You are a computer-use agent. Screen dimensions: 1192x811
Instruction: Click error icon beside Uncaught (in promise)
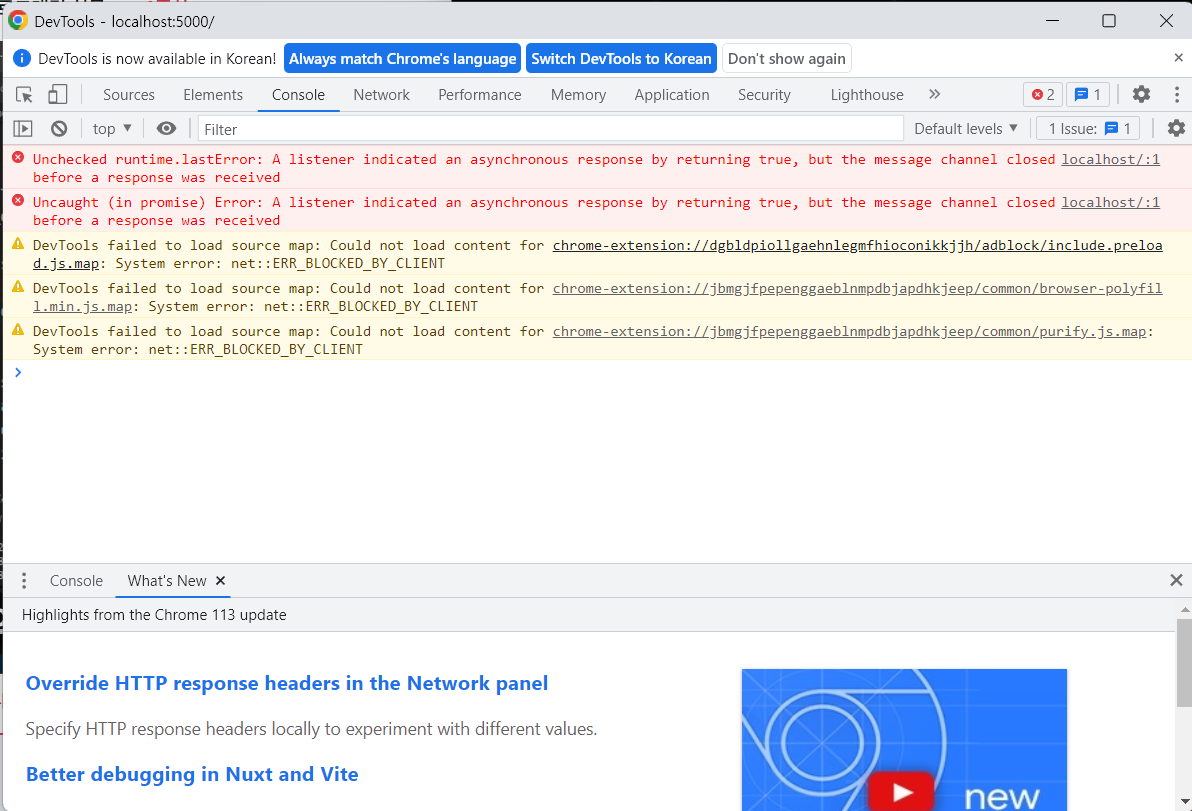pyautogui.click(x=18, y=201)
